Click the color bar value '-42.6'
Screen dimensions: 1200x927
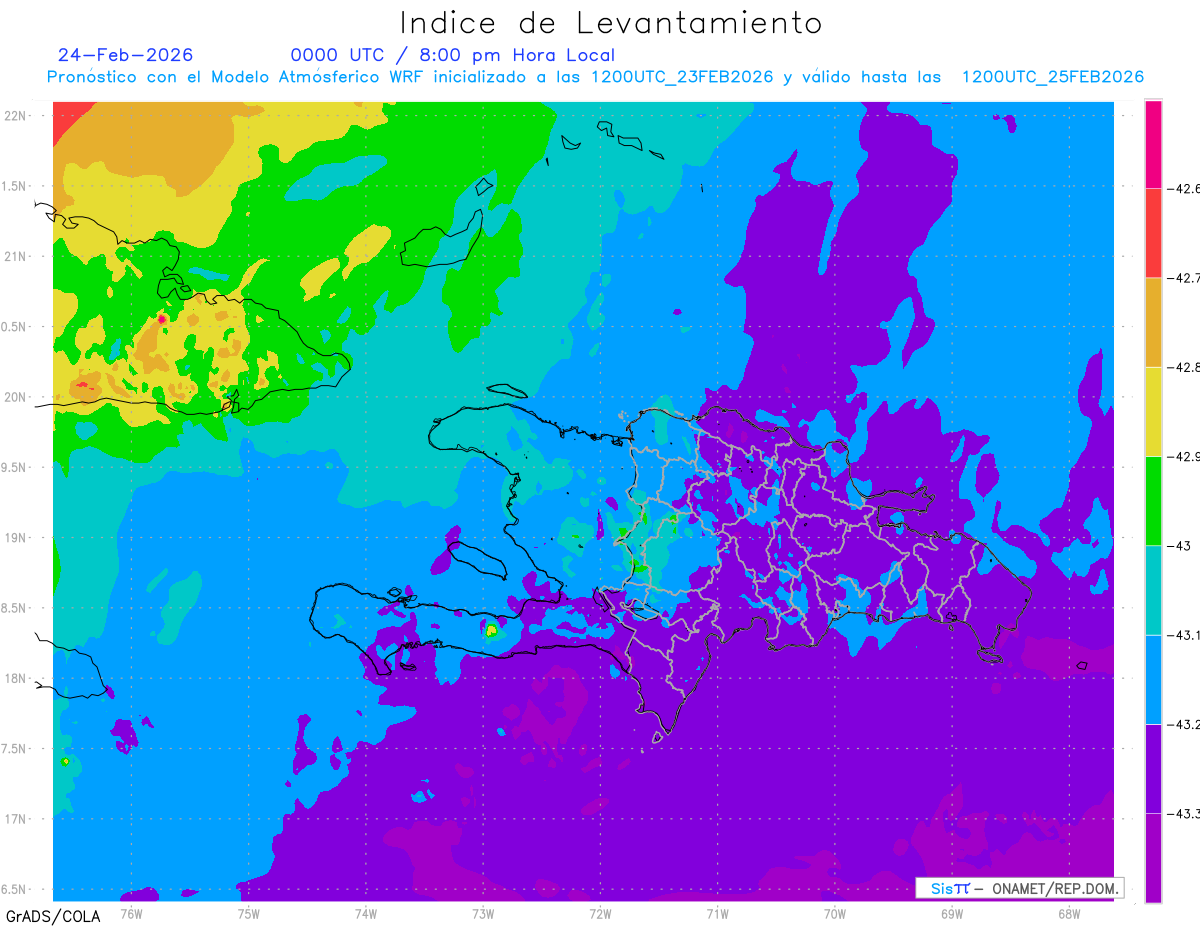[x=1184, y=189]
